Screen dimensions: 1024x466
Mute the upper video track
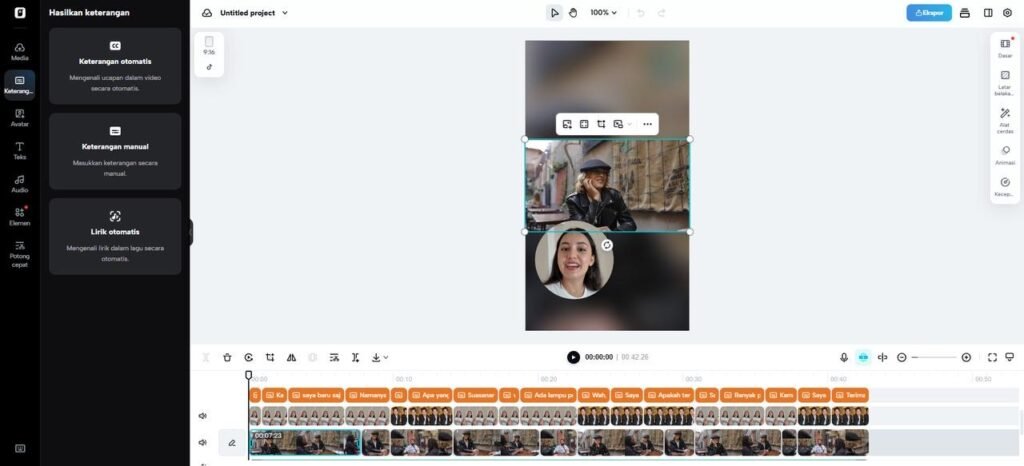pyautogui.click(x=203, y=416)
